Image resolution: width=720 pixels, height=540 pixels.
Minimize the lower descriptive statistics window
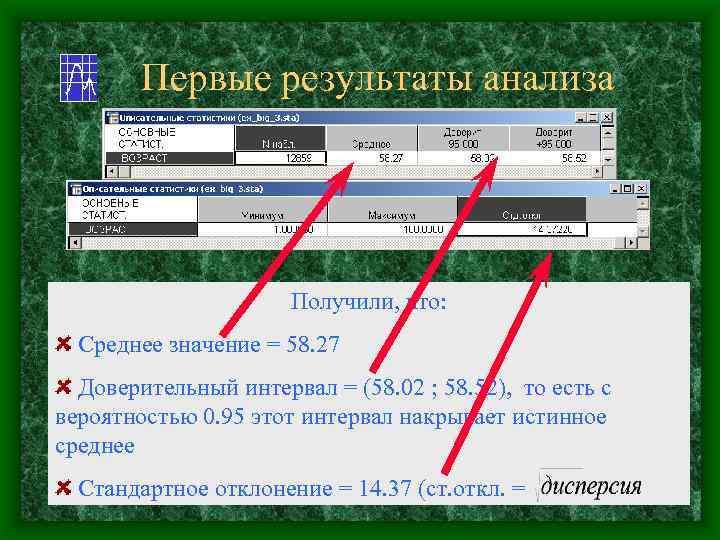(x=615, y=188)
